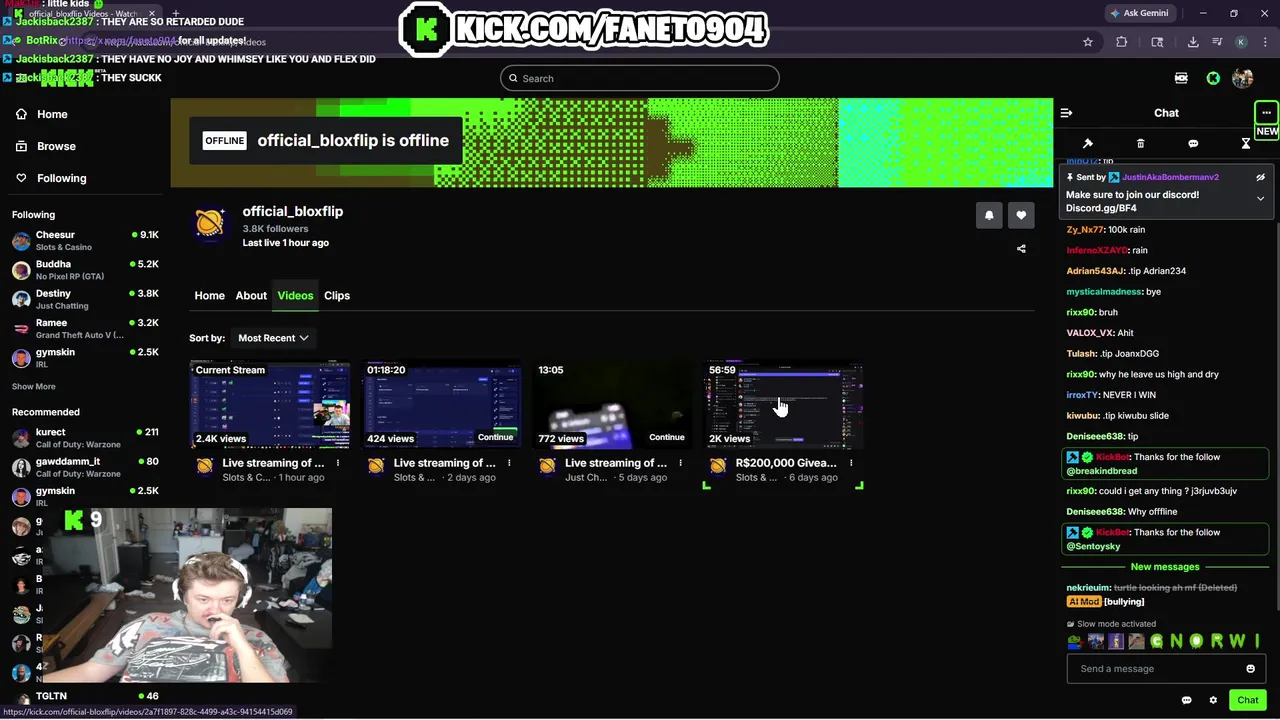1280x720 pixels.
Task: Click TGLTN channel in sidebar
Action: [84, 696]
